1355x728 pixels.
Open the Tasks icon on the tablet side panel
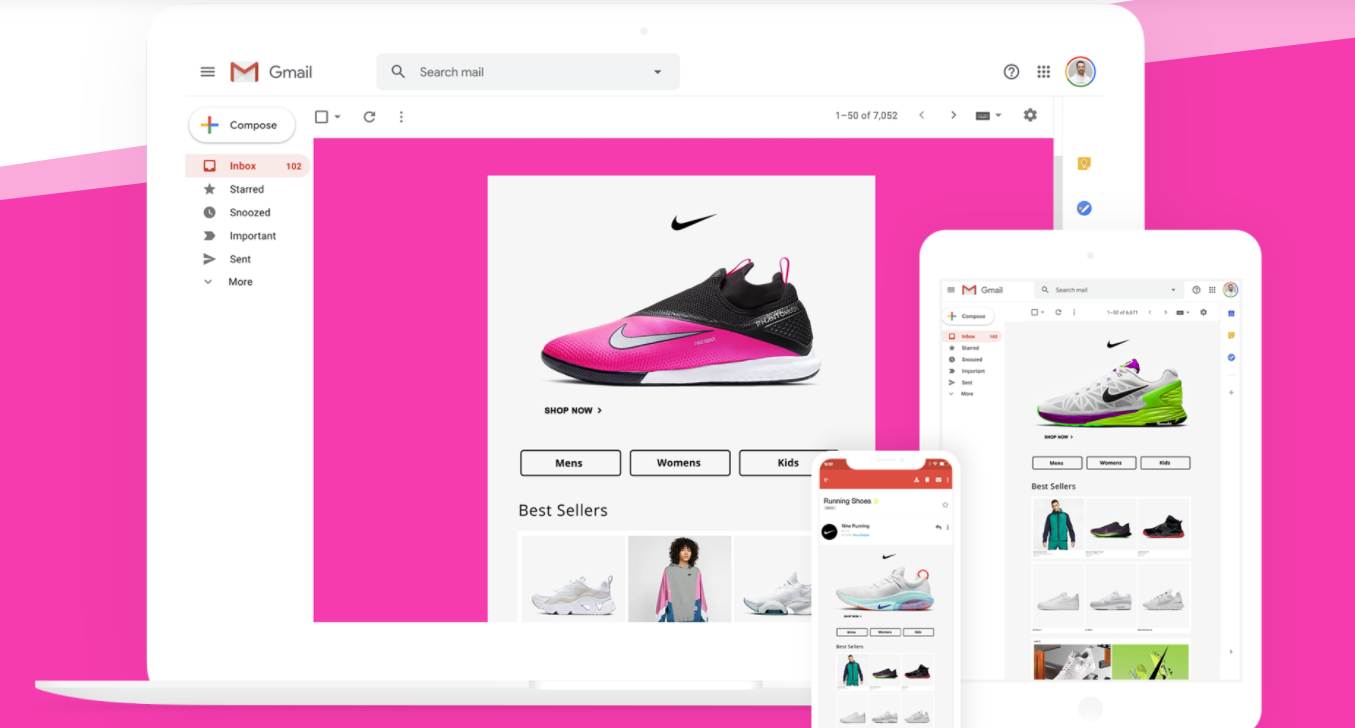(x=1231, y=357)
